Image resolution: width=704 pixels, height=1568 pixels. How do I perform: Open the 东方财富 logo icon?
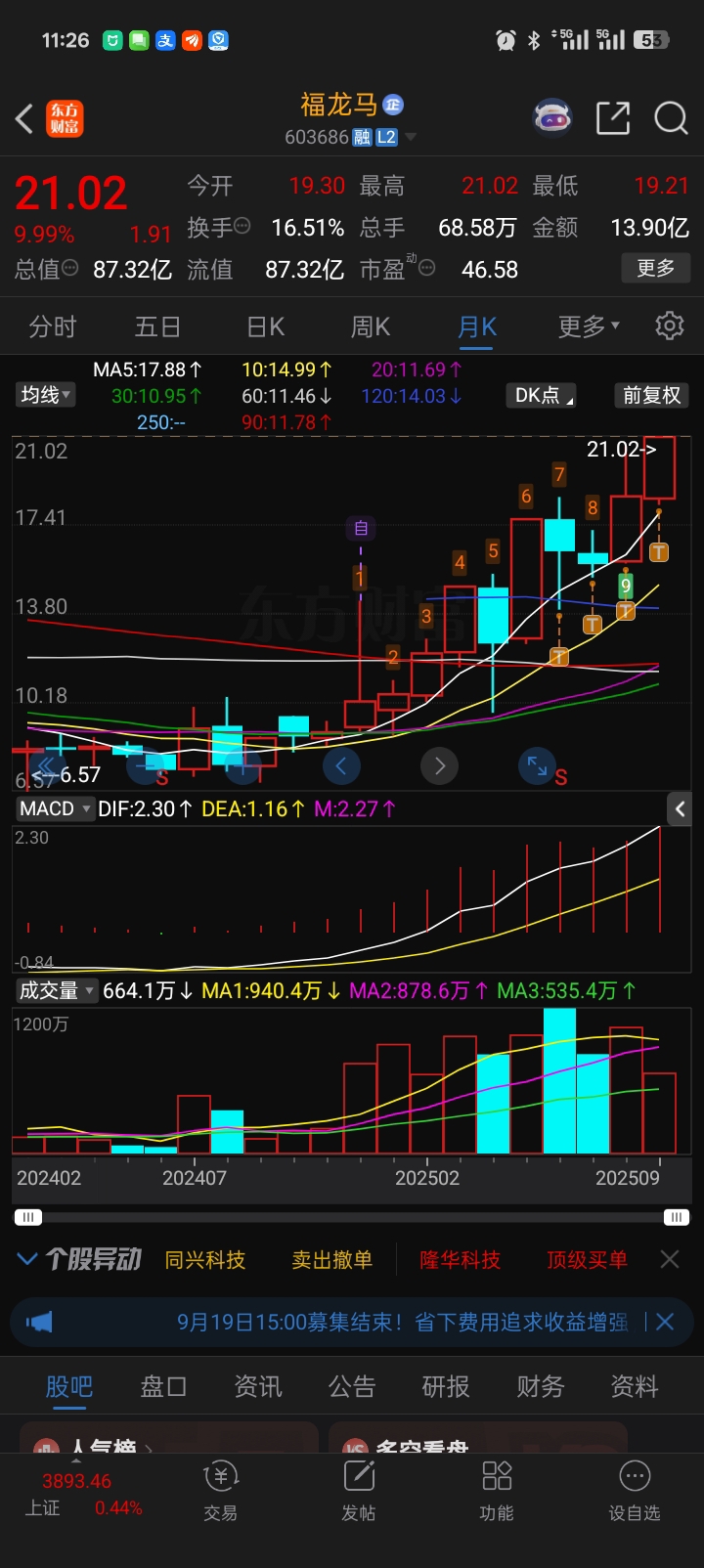[x=66, y=119]
